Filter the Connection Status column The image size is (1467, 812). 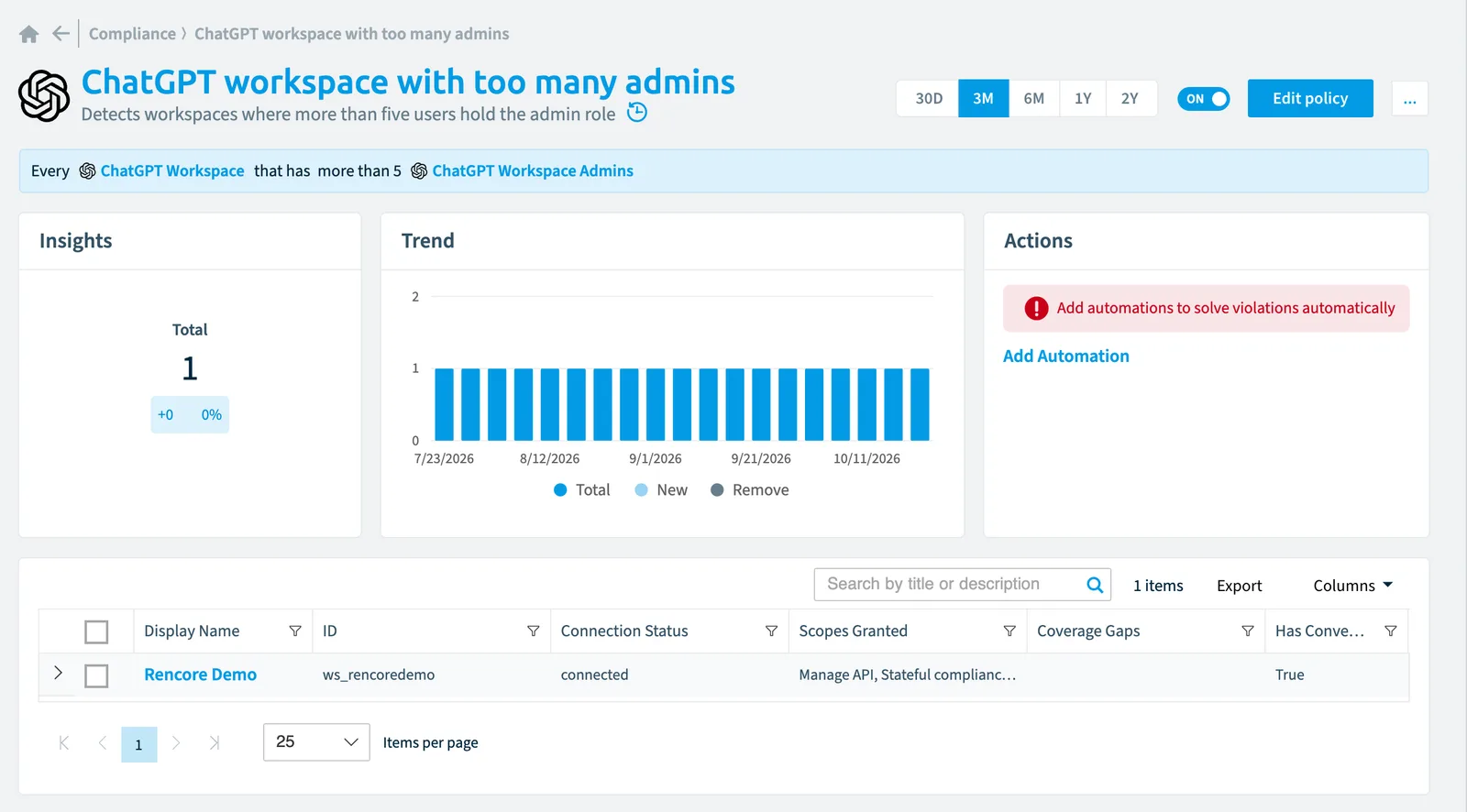[x=771, y=631]
